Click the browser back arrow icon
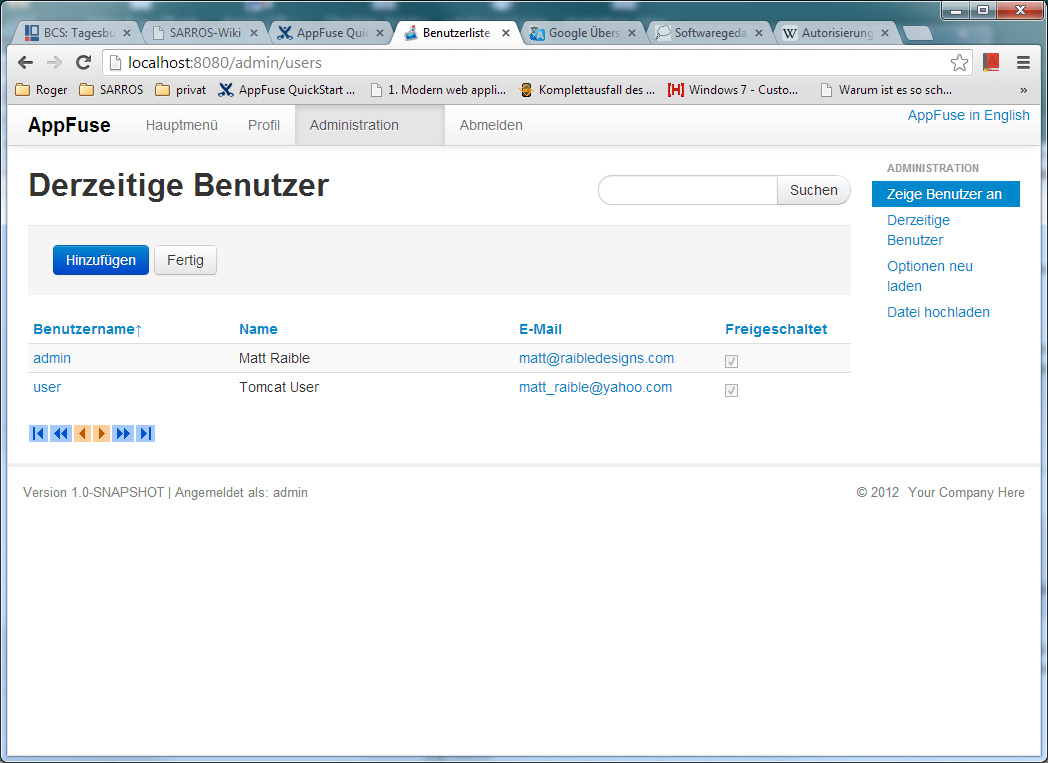The image size is (1048, 763). pos(25,62)
